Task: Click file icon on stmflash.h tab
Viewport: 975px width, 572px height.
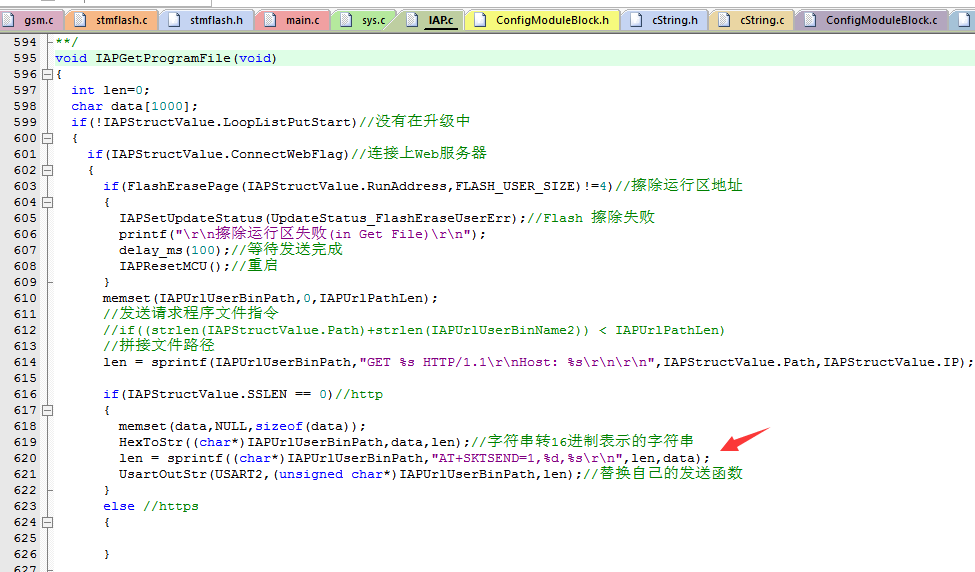Action: tap(174, 20)
